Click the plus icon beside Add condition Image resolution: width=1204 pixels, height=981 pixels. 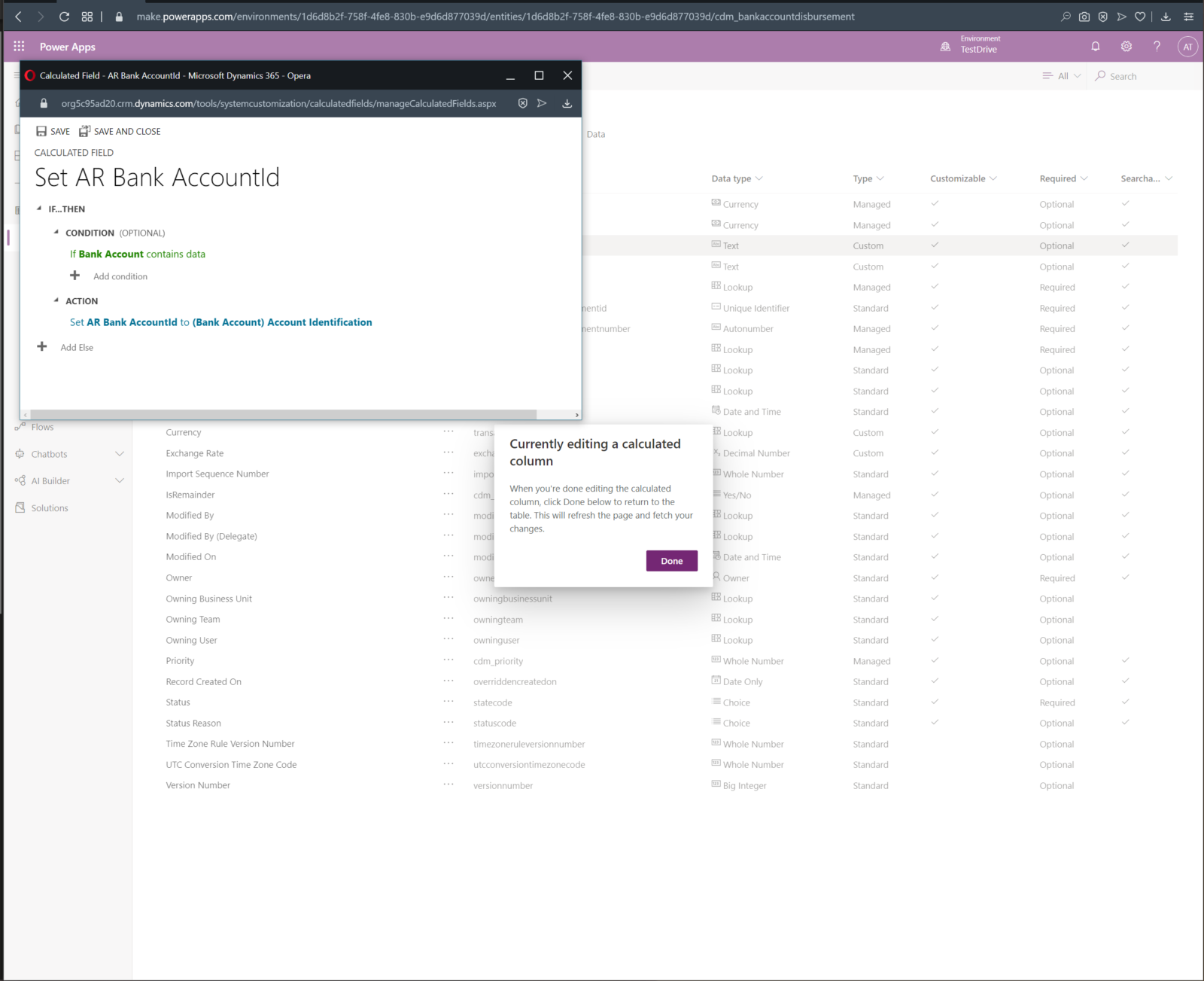click(75, 276)
